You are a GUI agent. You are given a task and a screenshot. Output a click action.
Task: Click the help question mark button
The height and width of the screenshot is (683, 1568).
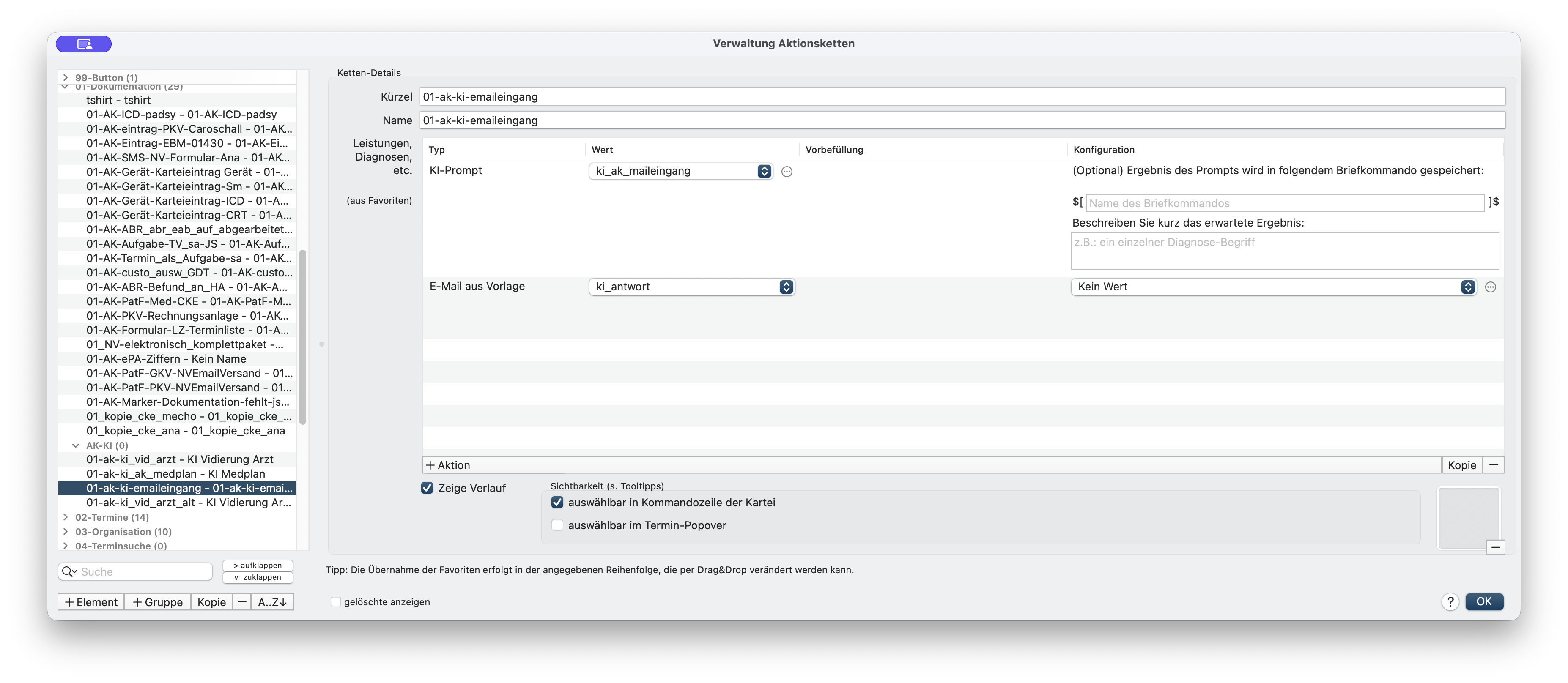tap(1450, 601)
